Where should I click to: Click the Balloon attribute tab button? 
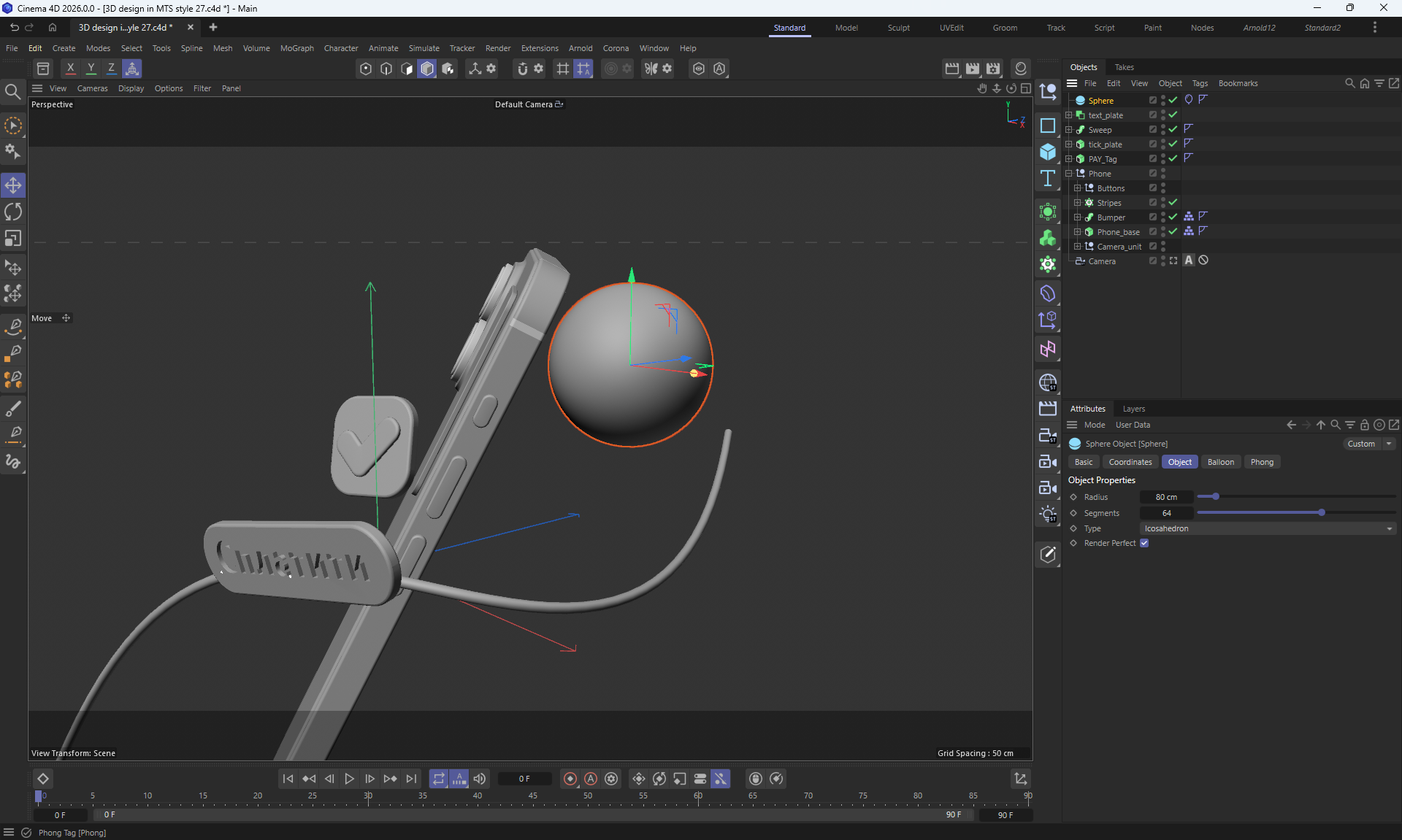[1220, 462]
